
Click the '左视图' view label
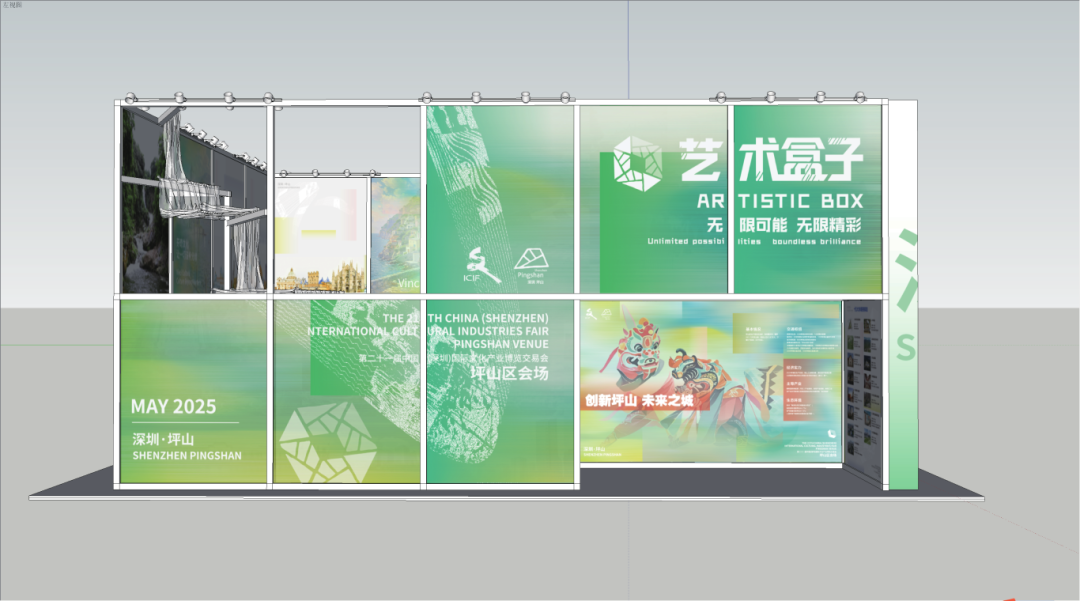pyautogui.click(x=14, y=6)
